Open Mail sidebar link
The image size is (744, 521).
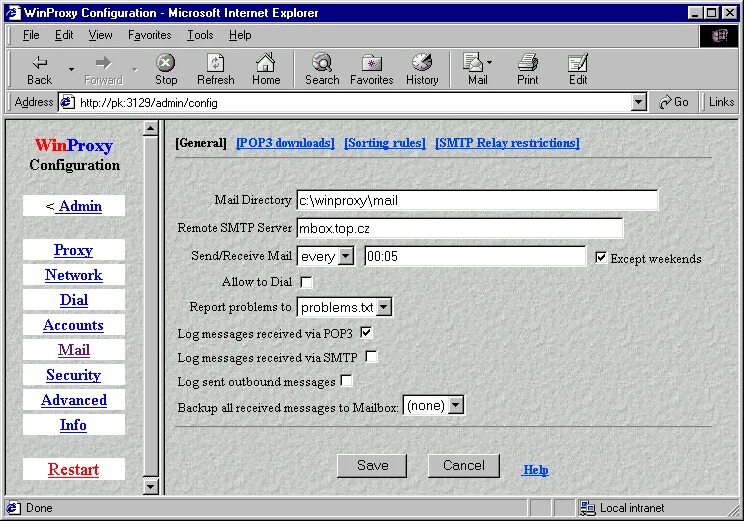click(x=74, y=350)
